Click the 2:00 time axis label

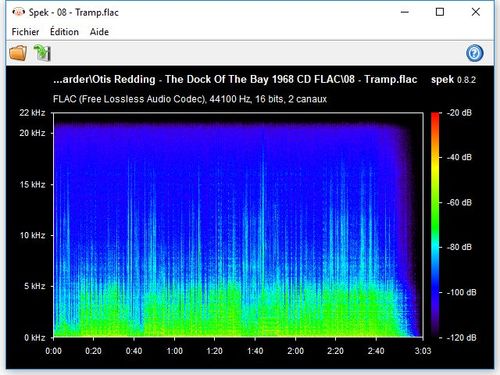pyautogui.click(x=296, y=351)
